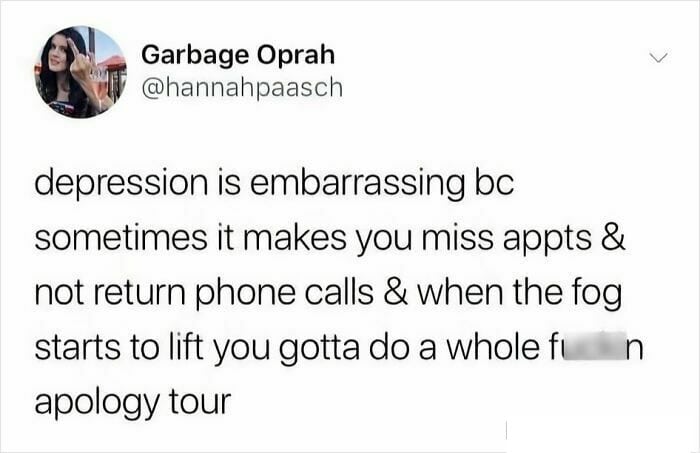This screenshot has height=453, width=700.
Task: Select the line beginning "not return phone calls"
Action: coord(328,293)
